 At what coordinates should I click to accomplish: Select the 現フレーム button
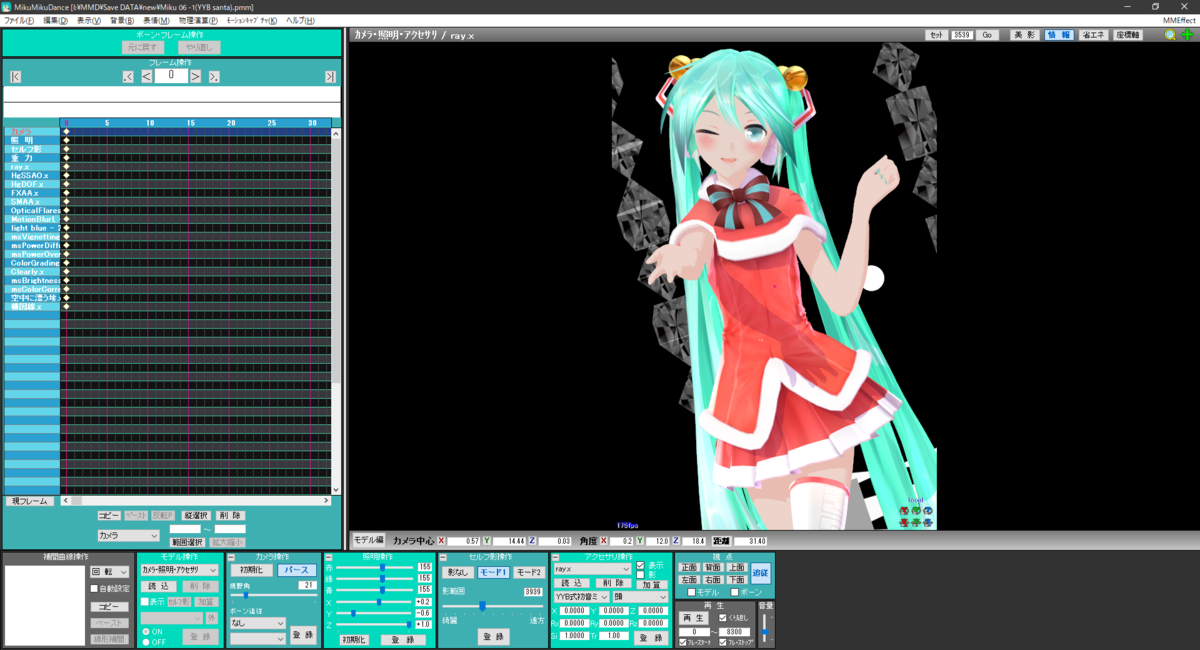(x=29, y=501)
